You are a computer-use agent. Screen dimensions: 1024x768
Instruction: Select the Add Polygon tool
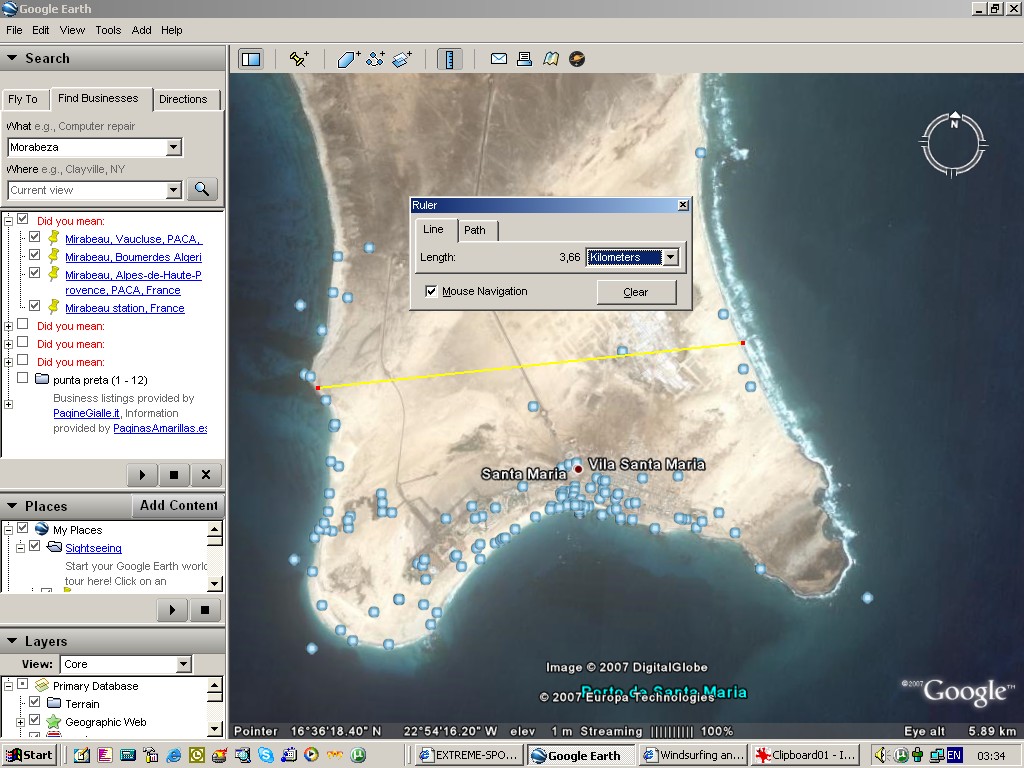[x=348, y=59]
